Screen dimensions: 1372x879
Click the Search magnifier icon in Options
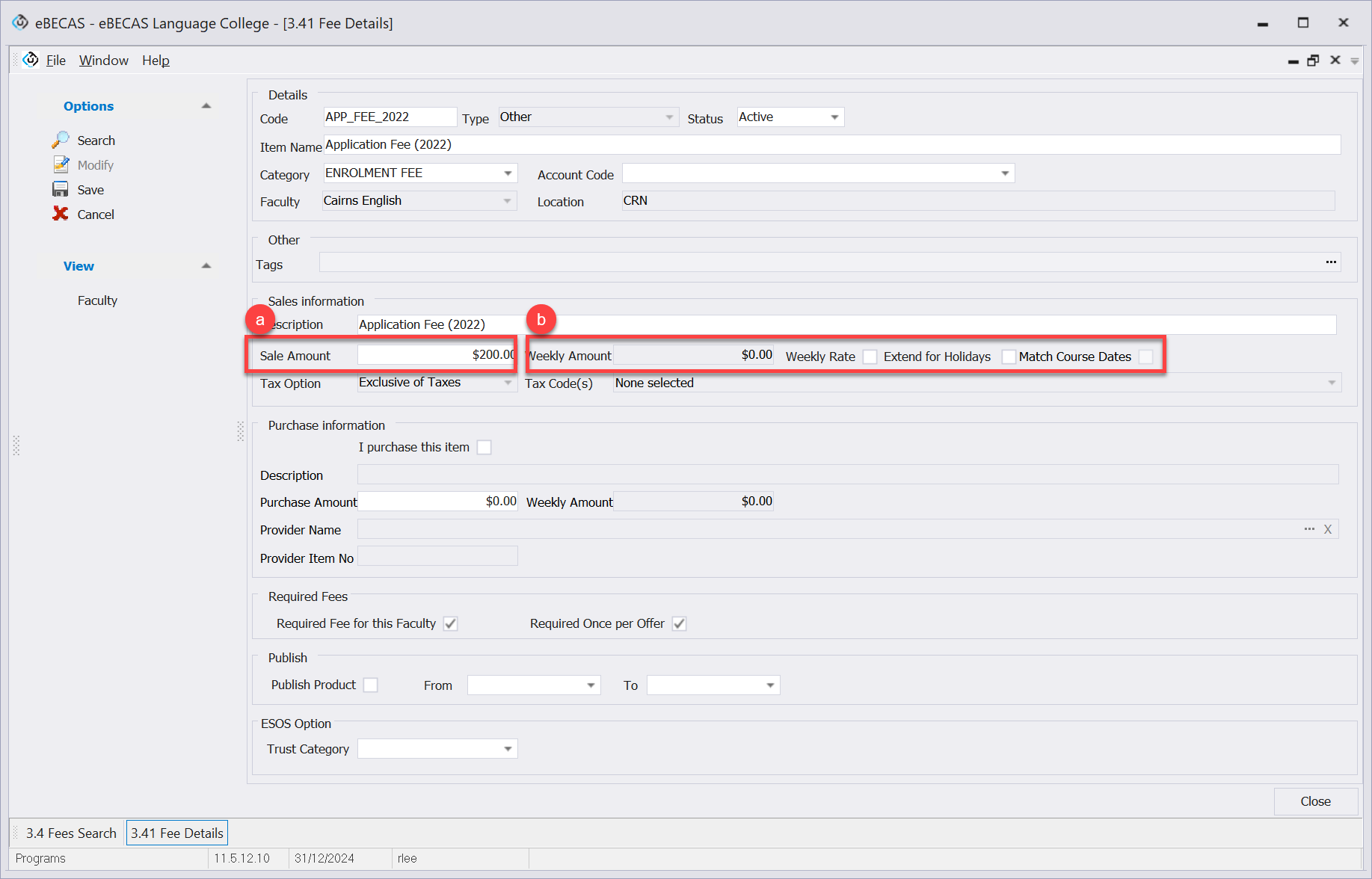pyautogui.click(x=61, y=141)
